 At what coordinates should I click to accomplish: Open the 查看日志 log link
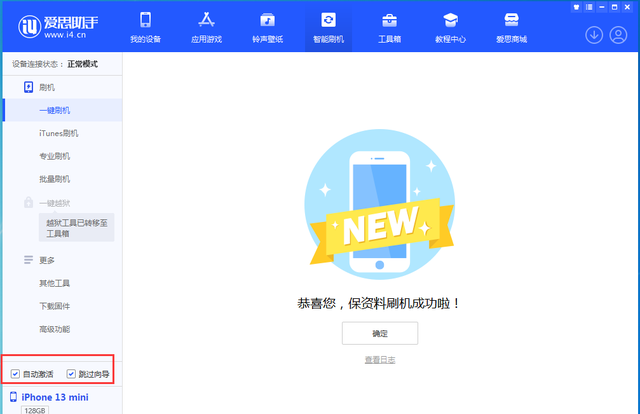pos(380,360)
